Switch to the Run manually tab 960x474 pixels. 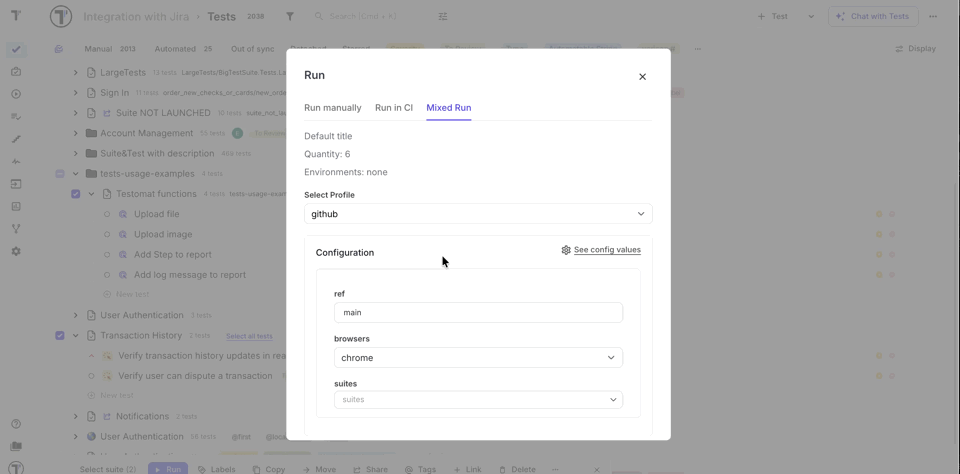pyautogui.click(x=332, y=108)
